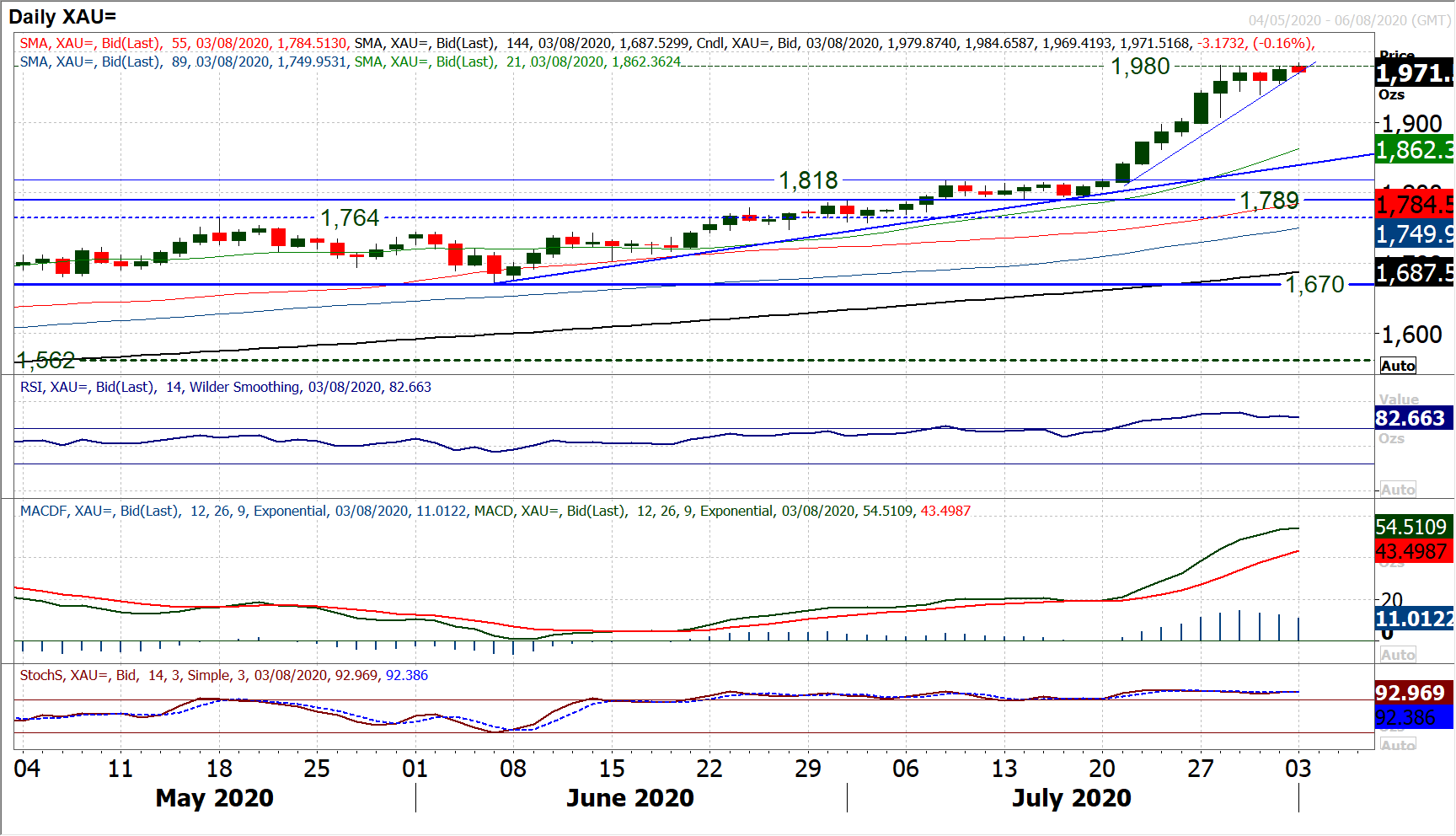Click the Auto scale button in RSI panel
The height and width of the screenshot is (836, 1456).
pos(1398,490)
